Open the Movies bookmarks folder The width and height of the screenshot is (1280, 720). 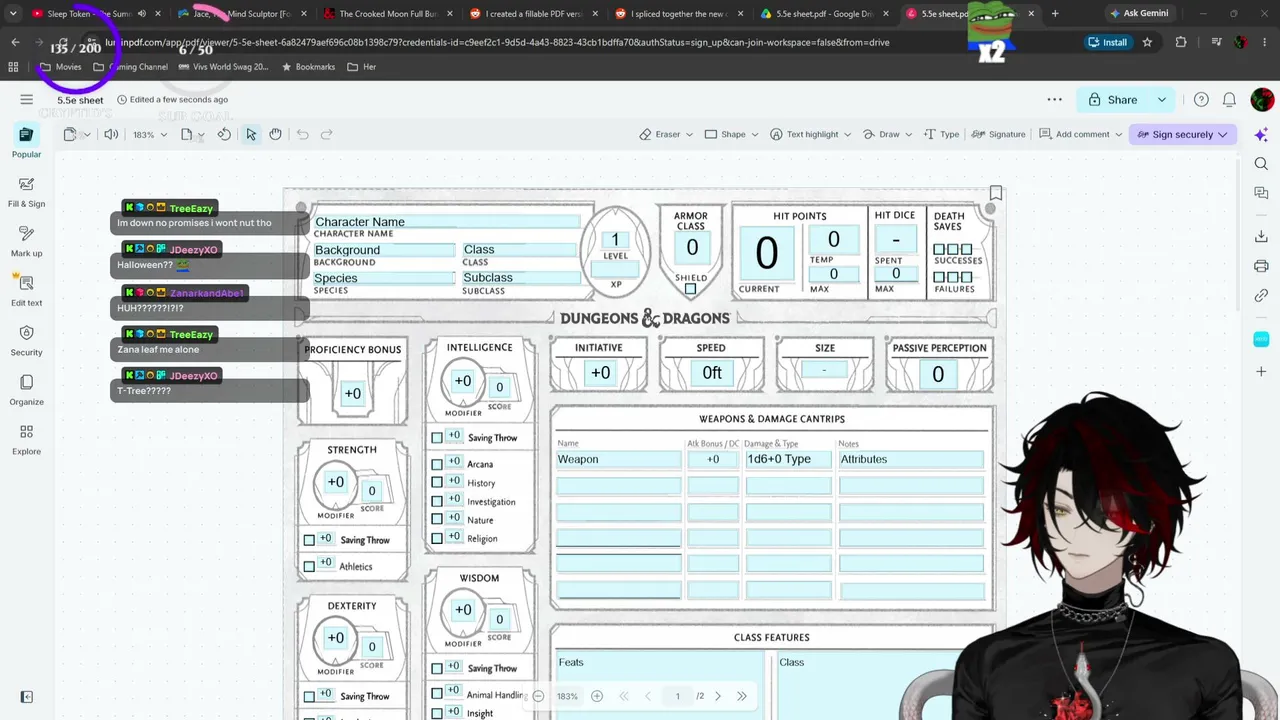[60, 67]
